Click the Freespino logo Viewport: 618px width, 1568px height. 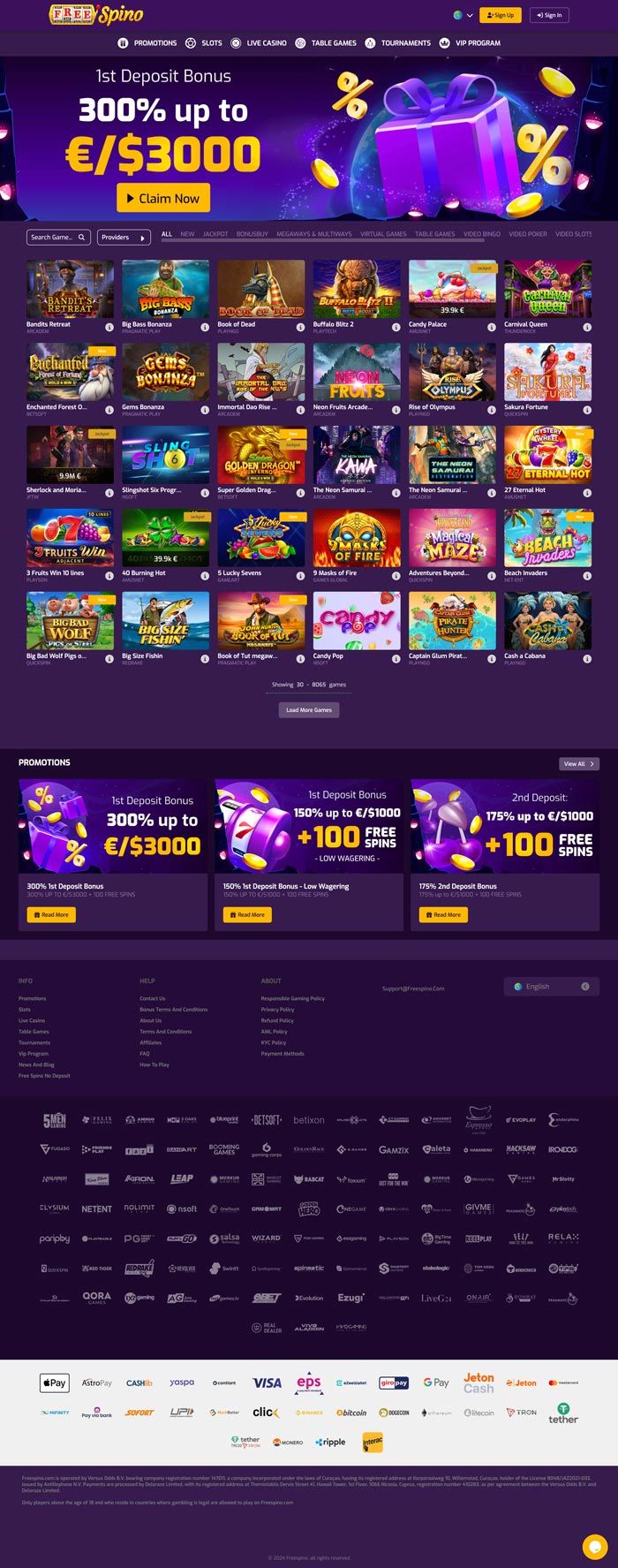95,14
